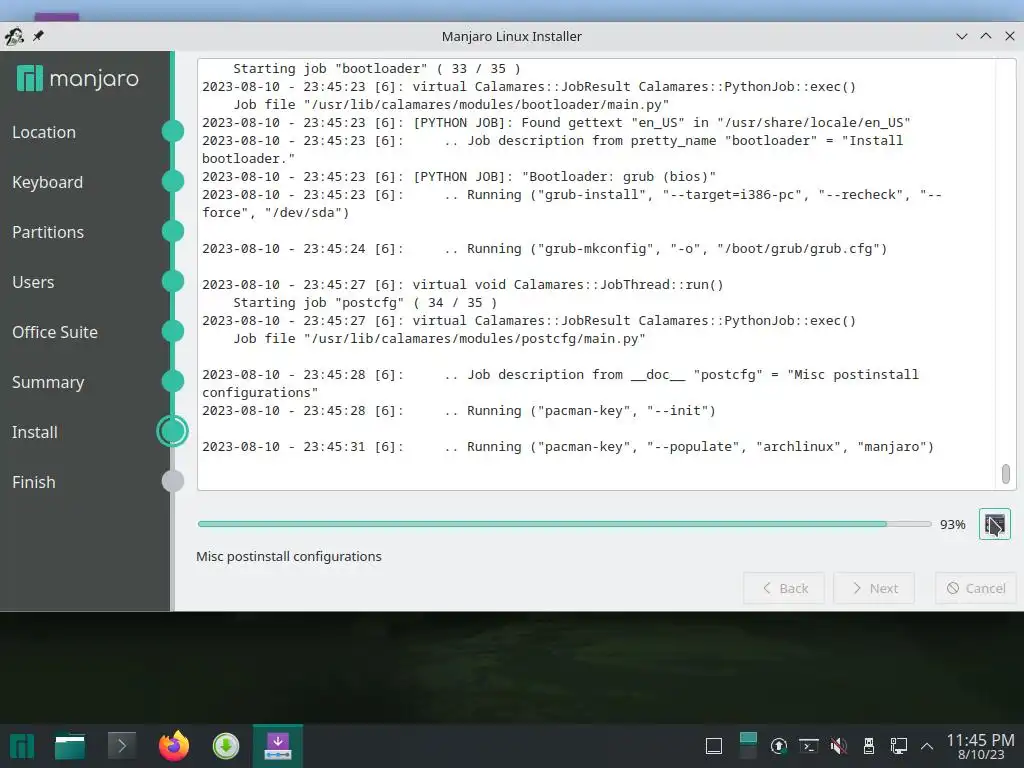
Task: Click the Manjaro logo in sidebar
Action: 77,78
